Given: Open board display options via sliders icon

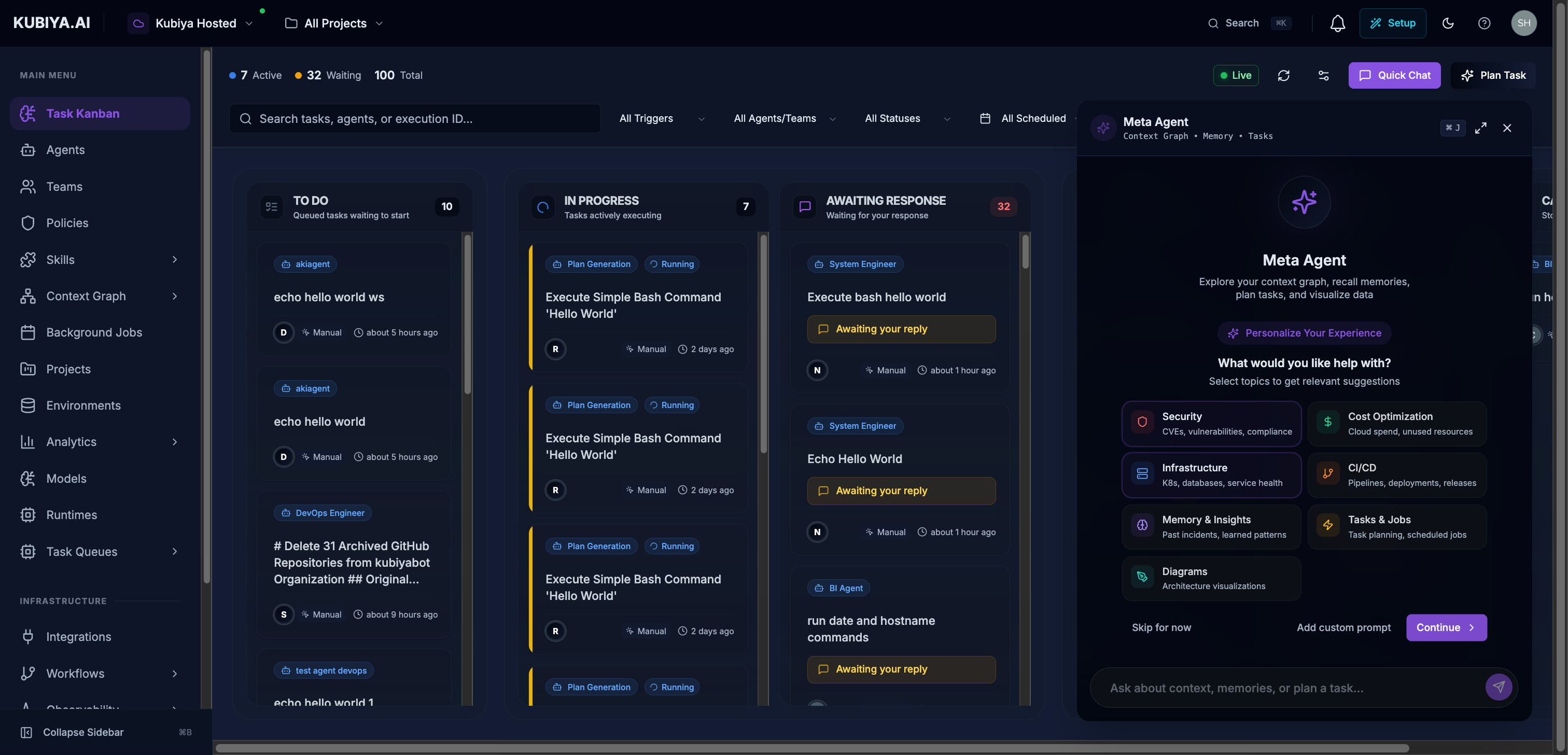Looking at the screenshot, I should (x=1324, y=76).
